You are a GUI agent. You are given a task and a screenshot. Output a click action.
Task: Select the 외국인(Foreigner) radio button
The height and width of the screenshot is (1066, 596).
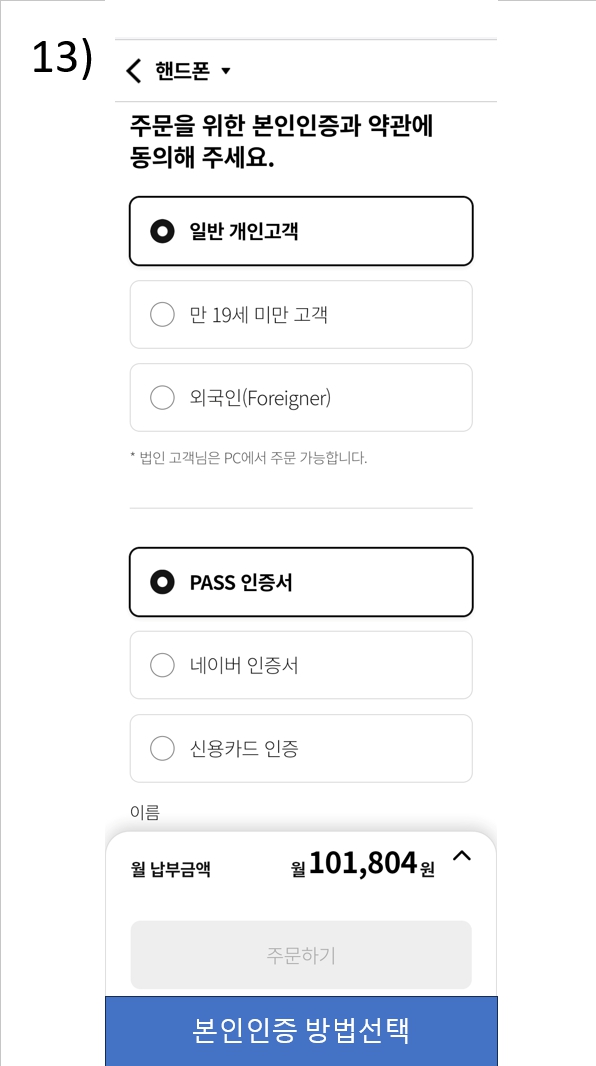point(162,398)
